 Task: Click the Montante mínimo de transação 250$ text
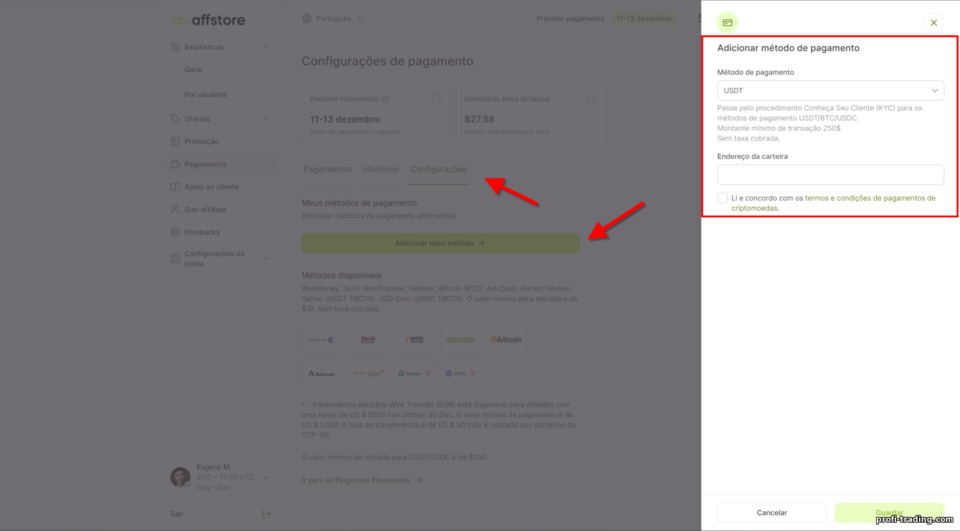coord(779,128)
